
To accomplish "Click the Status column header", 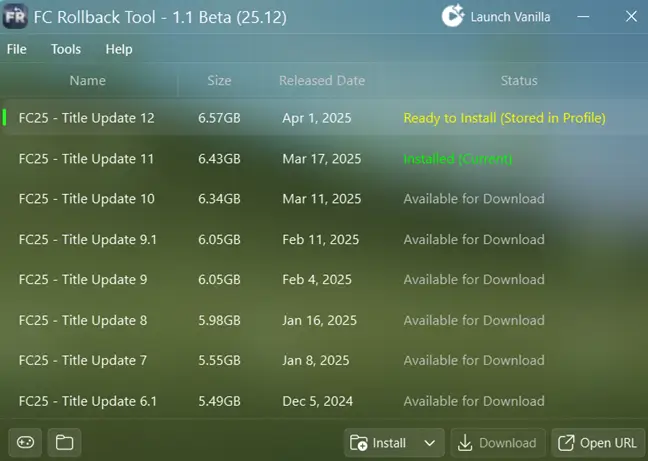I will click(519, 80).
